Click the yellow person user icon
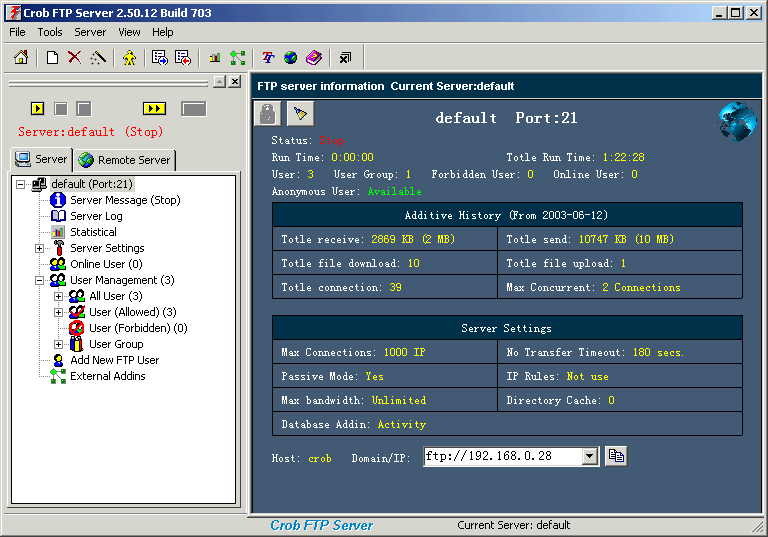This screenshot has width=768, height=537. 129,57
